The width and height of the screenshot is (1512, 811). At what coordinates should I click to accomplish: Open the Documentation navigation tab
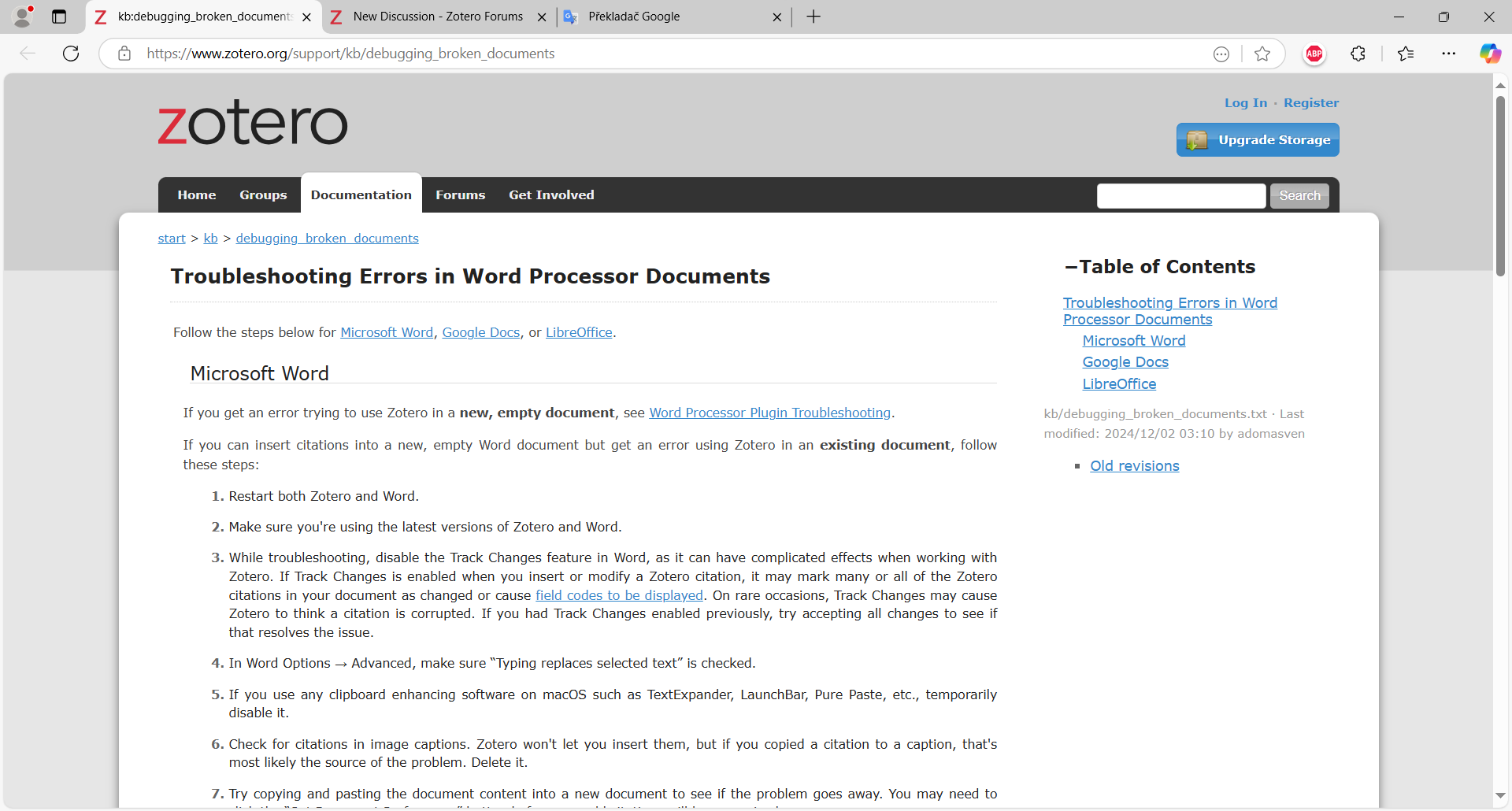click(361, 194)
